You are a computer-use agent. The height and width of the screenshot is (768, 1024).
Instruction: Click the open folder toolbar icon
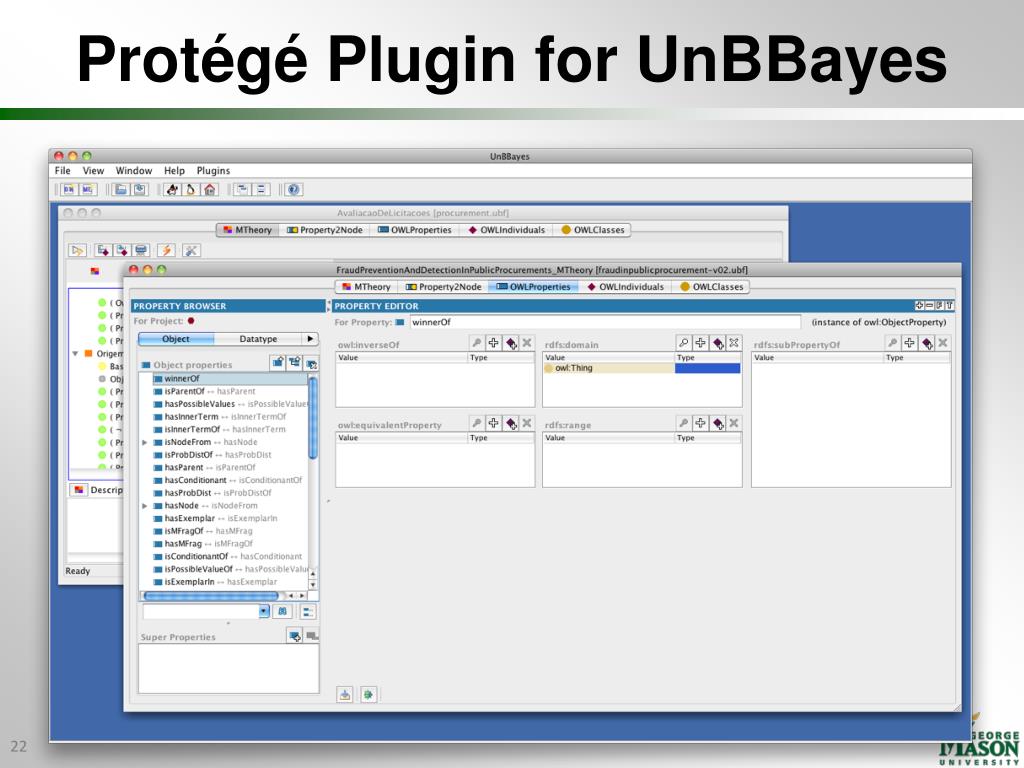point(121,189)
